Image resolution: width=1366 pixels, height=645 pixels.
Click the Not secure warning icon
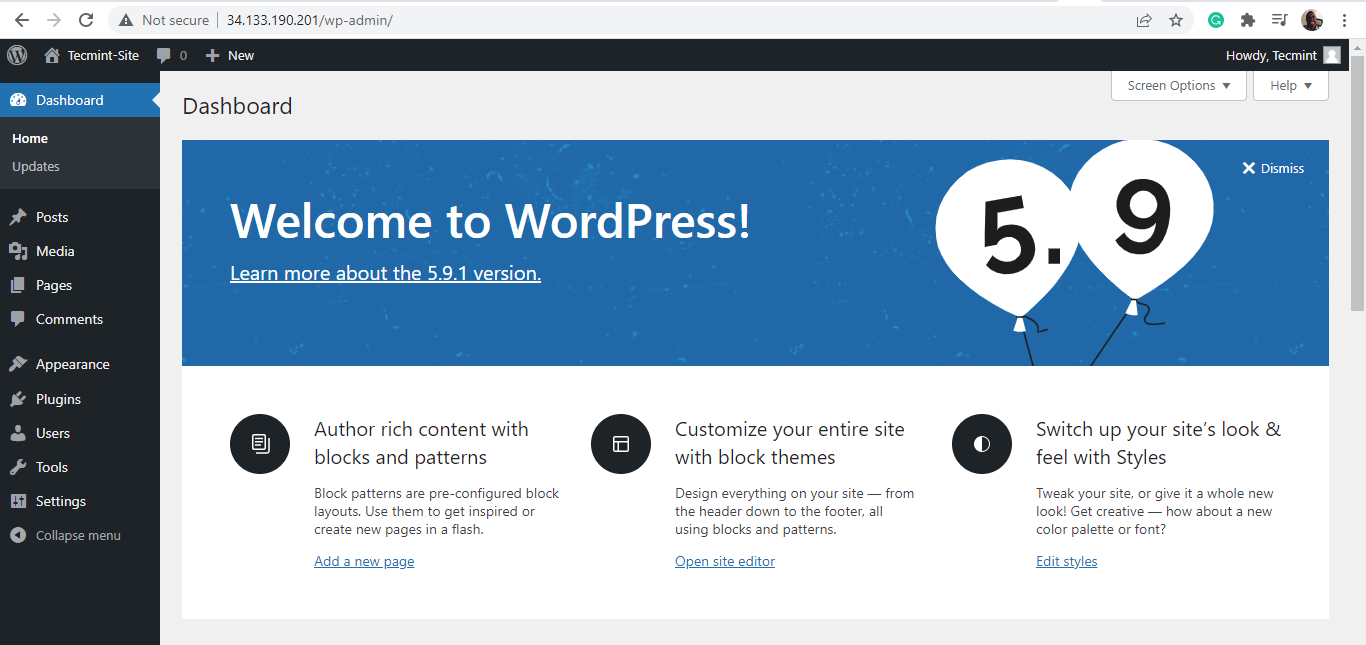126,20
